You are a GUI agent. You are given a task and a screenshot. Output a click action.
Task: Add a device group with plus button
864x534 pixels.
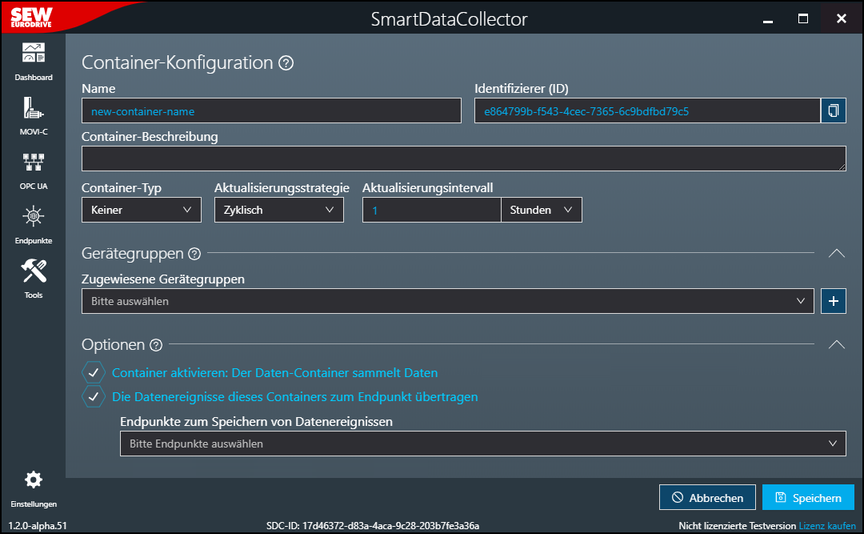coord(833,301)
